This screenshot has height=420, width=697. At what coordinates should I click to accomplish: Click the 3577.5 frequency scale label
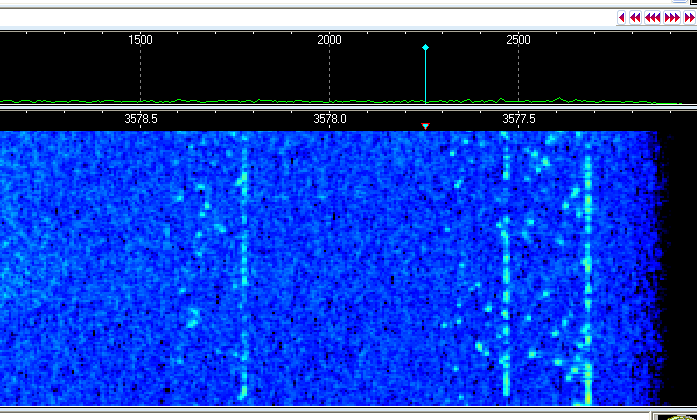tap(518, 118)
